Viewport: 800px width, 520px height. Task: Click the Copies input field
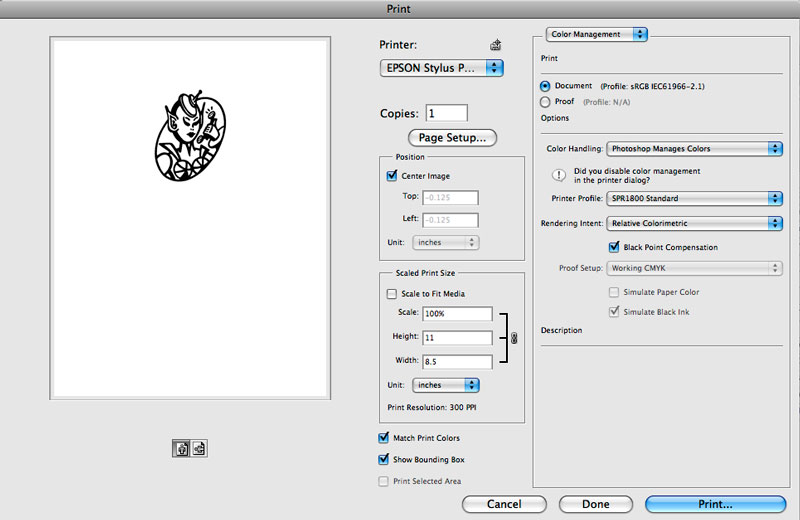pyautogui.click(x=446, y=114)
